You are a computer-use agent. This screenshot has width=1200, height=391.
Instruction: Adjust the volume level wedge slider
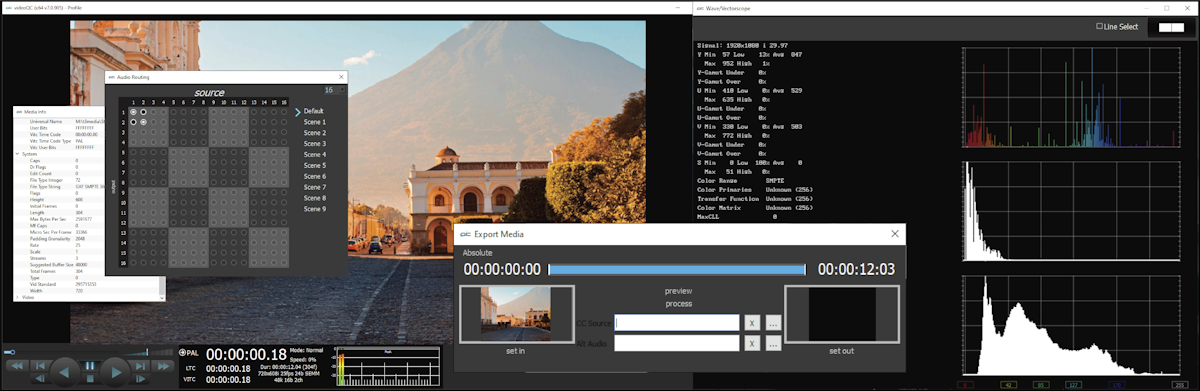point(148,352)
